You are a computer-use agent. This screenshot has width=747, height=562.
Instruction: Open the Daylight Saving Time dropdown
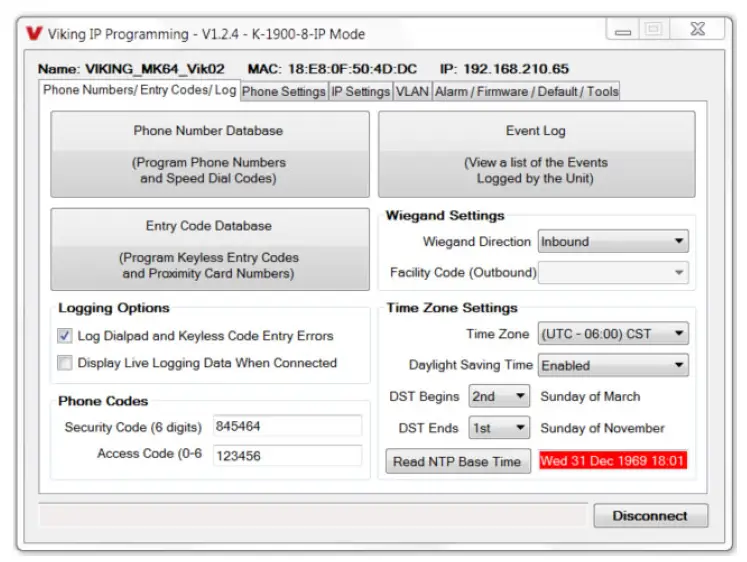click(x=613, y=365)
